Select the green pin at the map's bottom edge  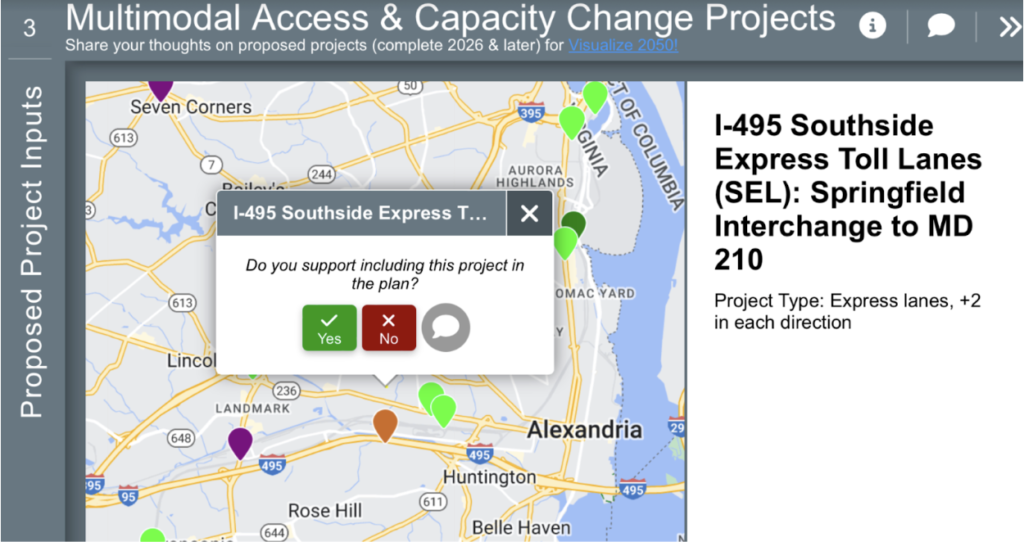coord(152,535)
